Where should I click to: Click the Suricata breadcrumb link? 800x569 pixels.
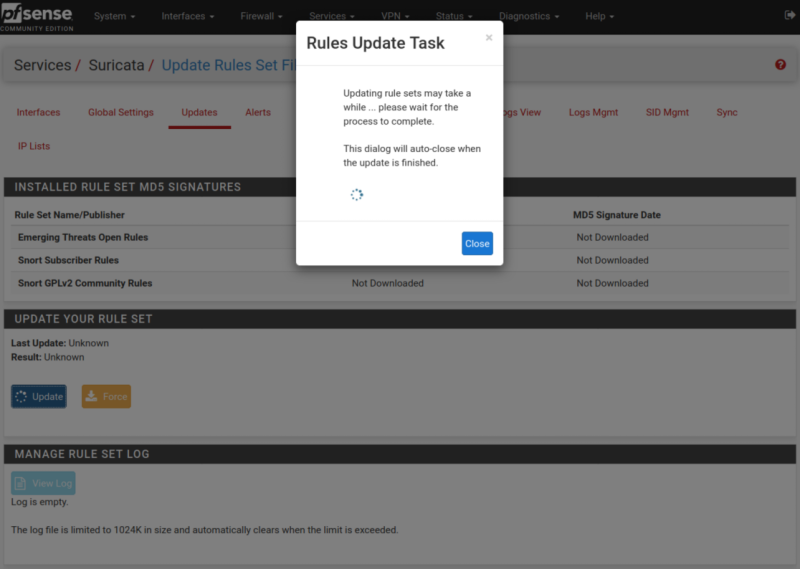pyautogui.click(x=116, y=65)
